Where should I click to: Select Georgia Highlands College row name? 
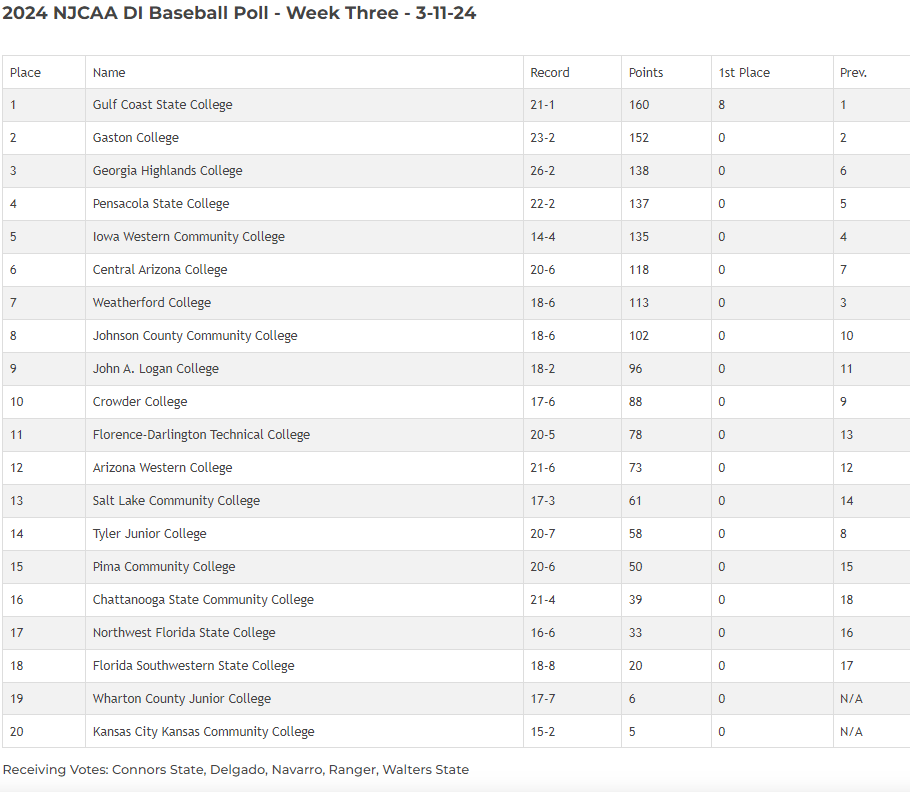(168, 171)
